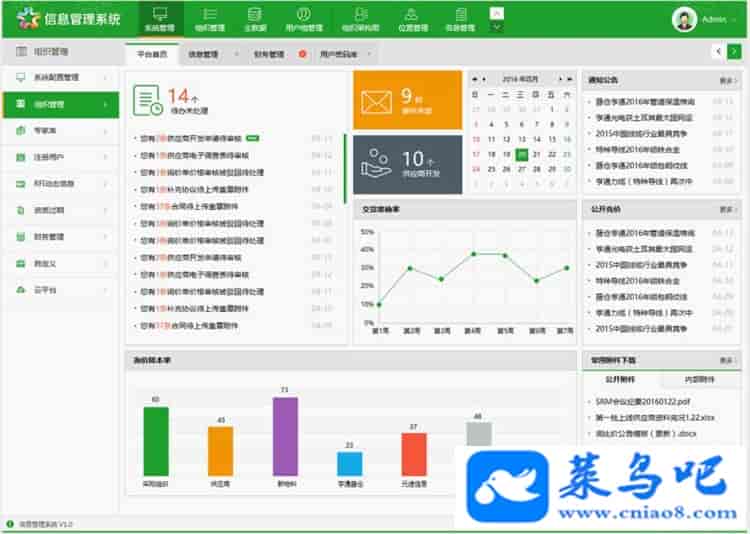Go to next year in the calendar
The width and height of the screenshot is (750, 534).
[570, 79]
